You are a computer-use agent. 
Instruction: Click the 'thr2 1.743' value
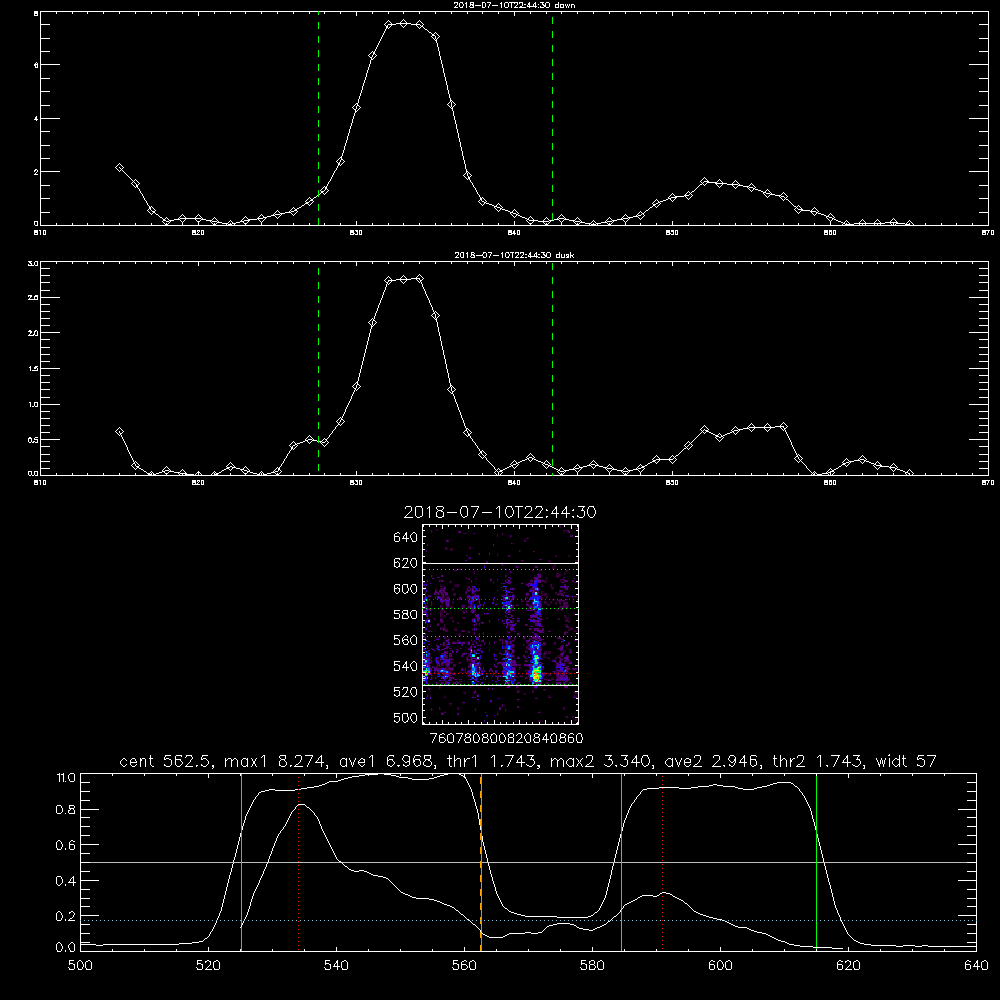point(818,761)
